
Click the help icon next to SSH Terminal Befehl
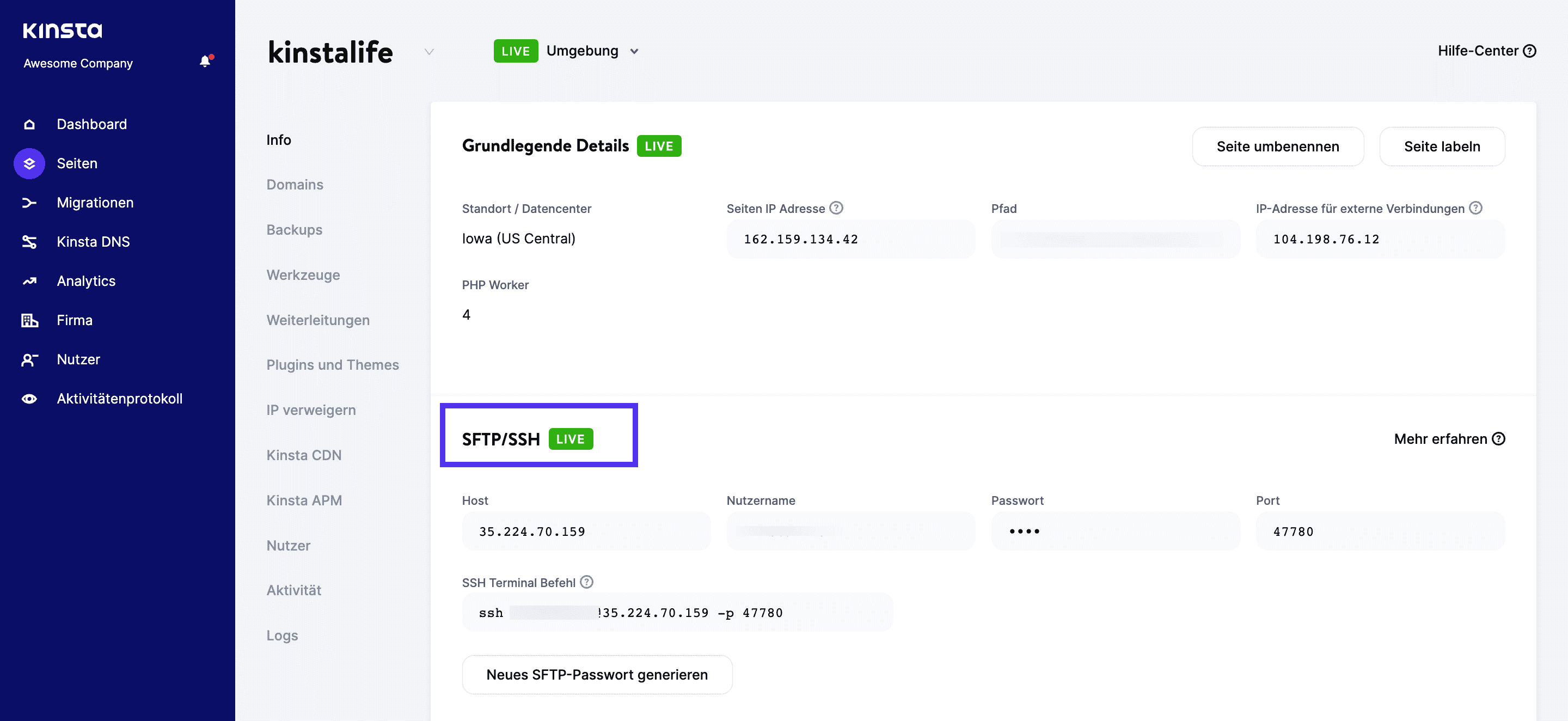pos(586,582)
